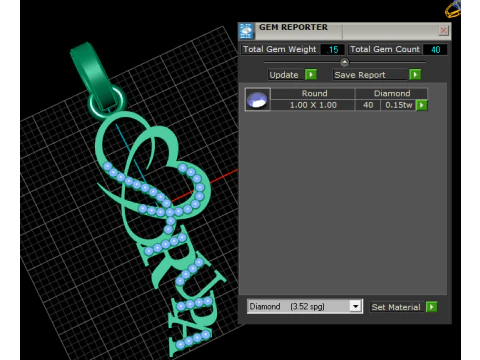The height and width of the screenshot is (360, 480).
Task: Click the Set Material button
Action: (x=396, y=307)
